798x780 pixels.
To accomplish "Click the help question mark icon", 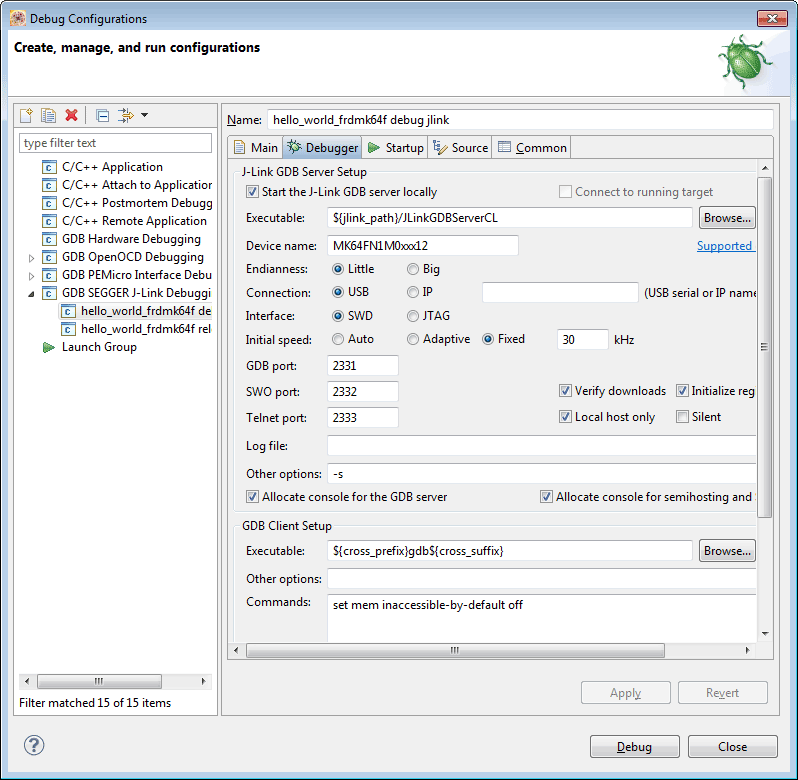I will coord(34,746).
